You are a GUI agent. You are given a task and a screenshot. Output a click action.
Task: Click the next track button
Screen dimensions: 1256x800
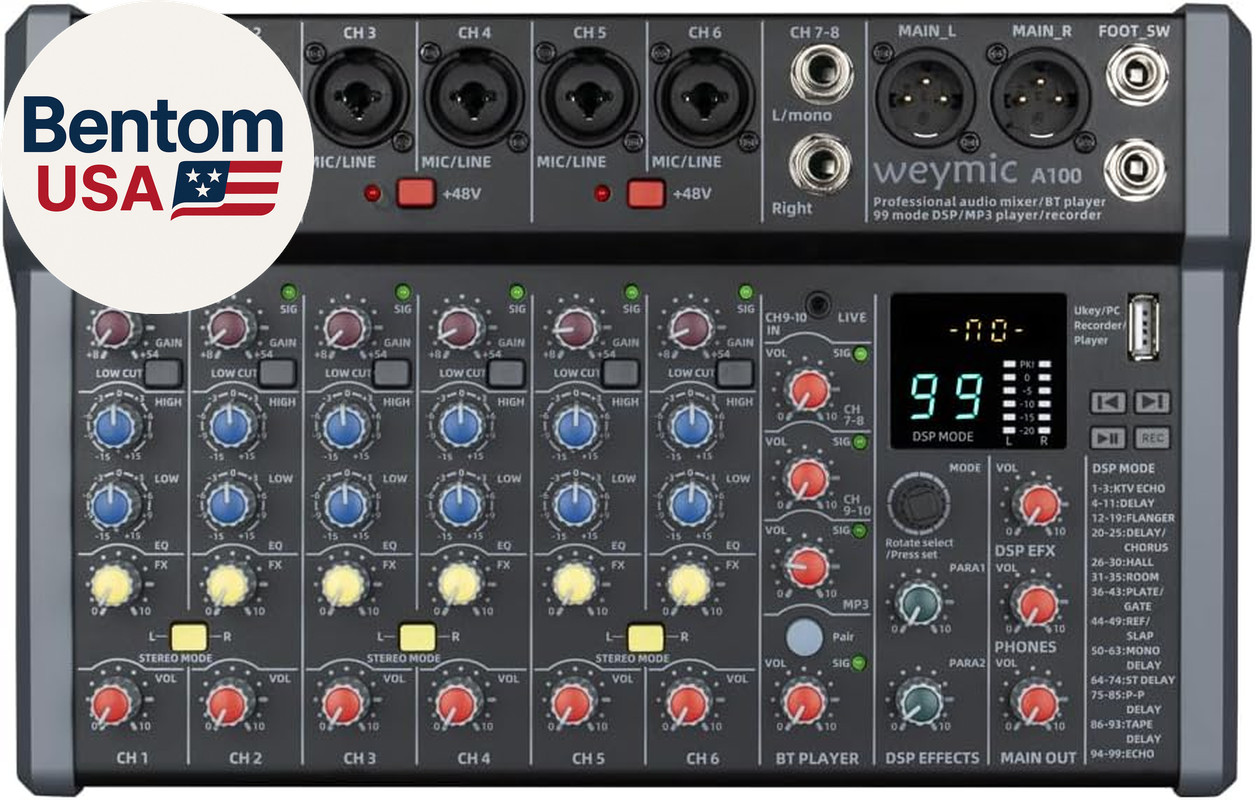tap(1152, 402)
